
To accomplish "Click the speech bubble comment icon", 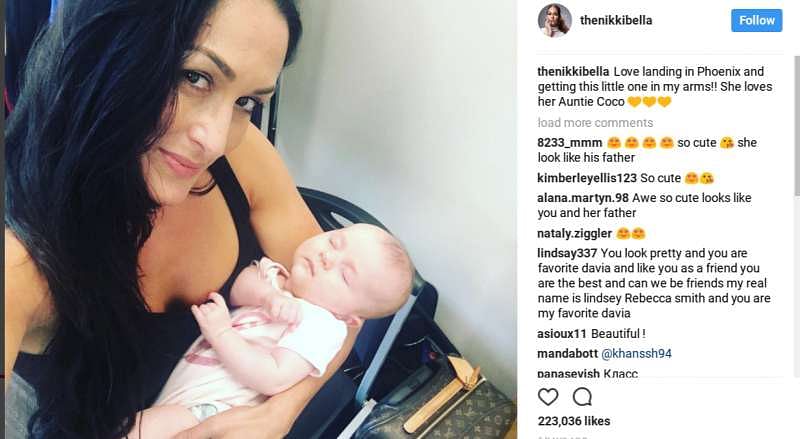I will (x=582, y=397).
